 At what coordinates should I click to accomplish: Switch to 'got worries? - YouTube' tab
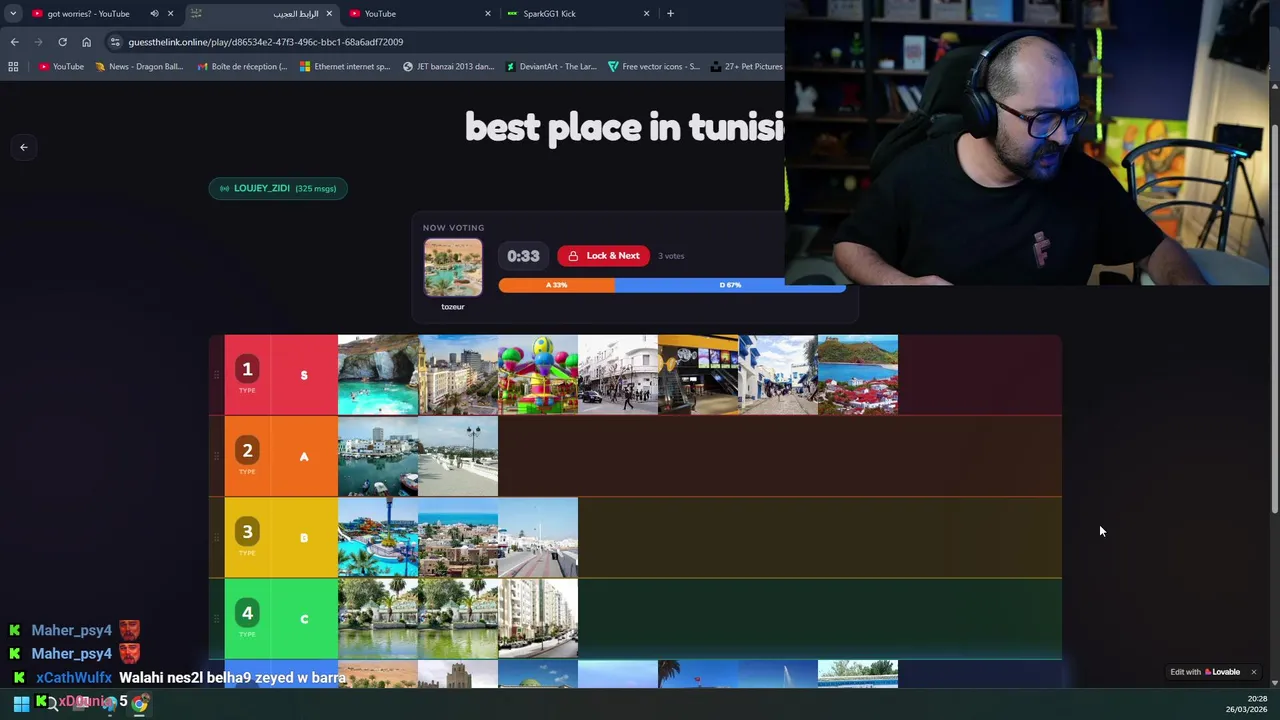(x=90, y=14)
